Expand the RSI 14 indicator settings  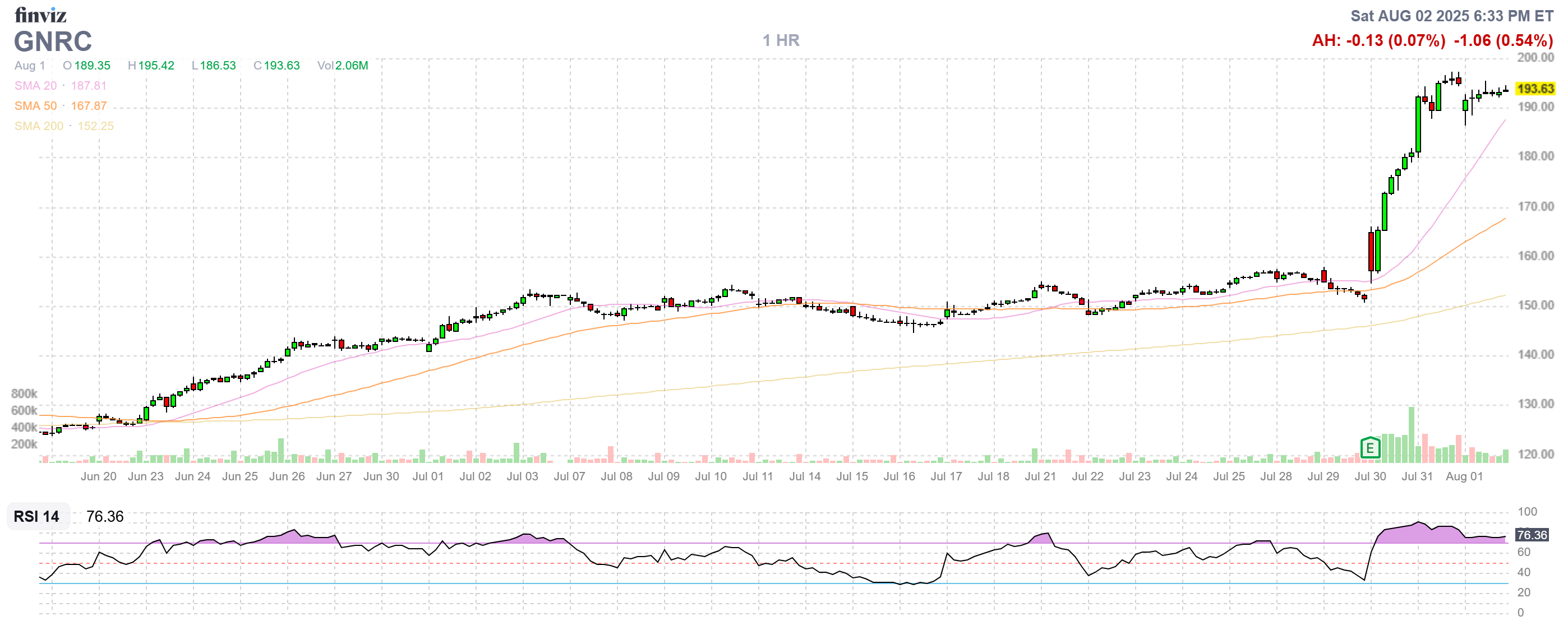35,517
